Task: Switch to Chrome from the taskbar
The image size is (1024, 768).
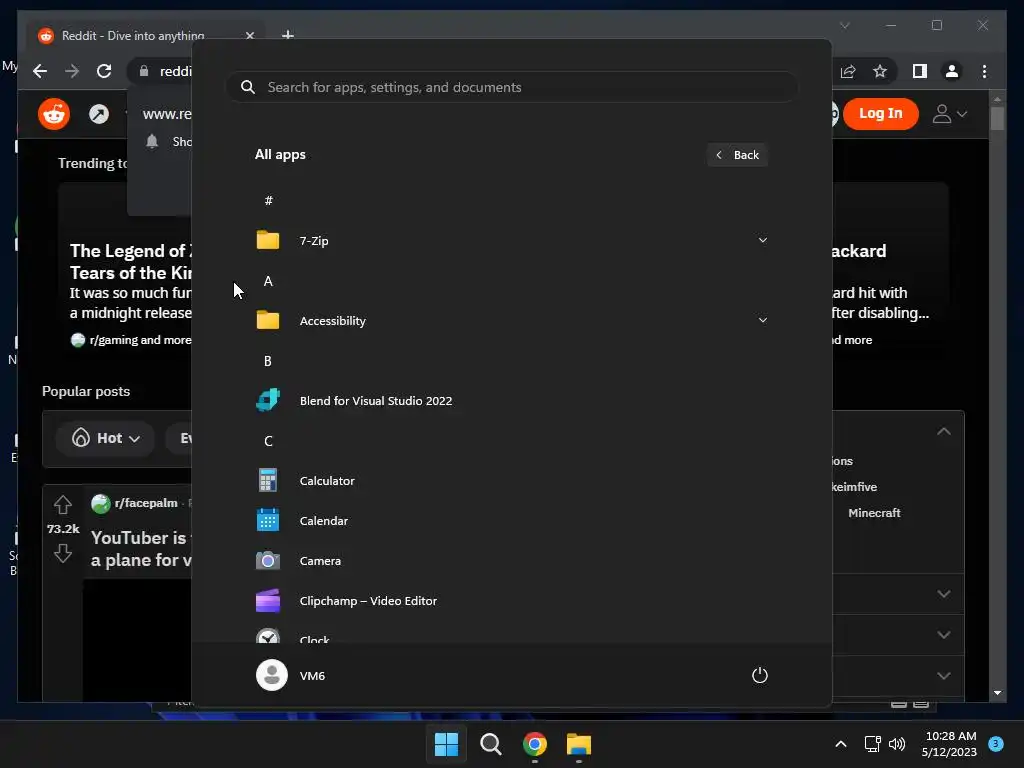Action: tap(534, 744)
